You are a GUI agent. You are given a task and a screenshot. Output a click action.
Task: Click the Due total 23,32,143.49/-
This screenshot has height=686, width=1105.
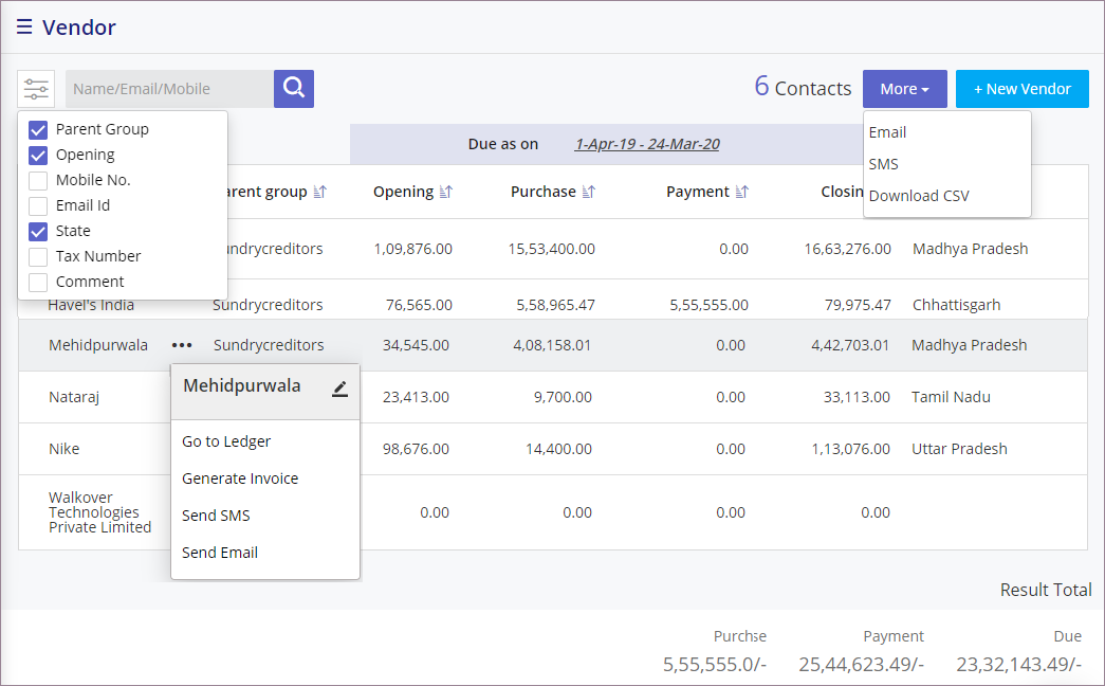1018,664
